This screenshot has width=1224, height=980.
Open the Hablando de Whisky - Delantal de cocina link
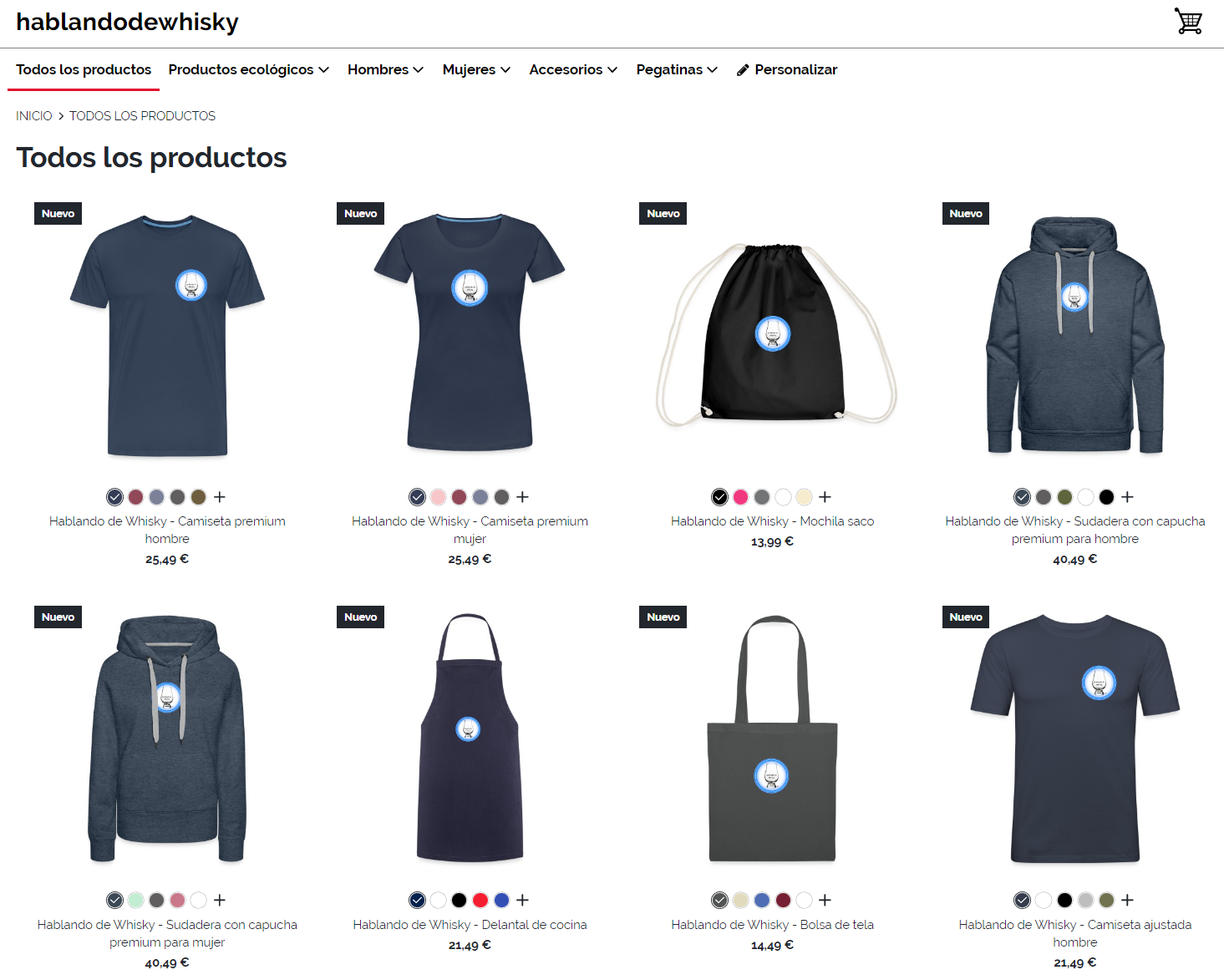coord(470,925)
